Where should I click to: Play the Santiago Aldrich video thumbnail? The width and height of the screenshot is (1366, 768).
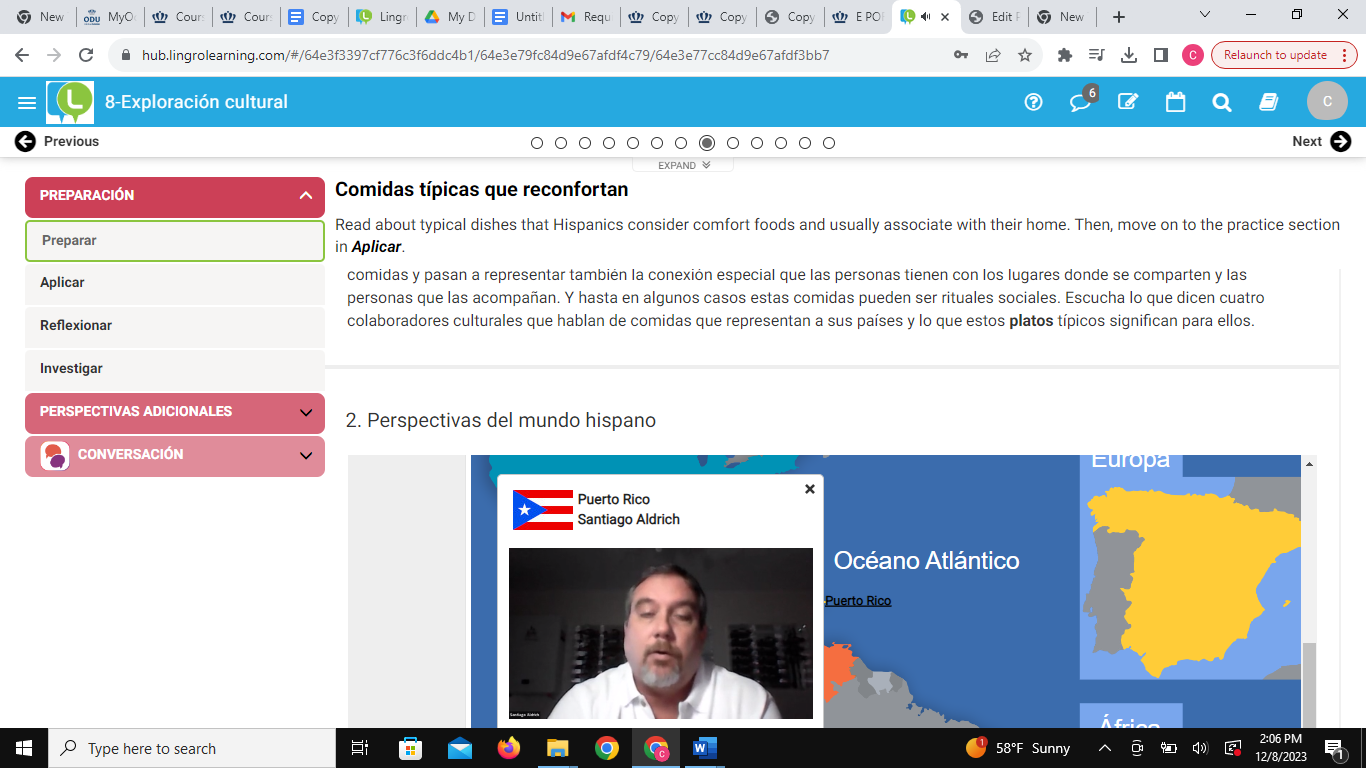(x=660, y=633)
